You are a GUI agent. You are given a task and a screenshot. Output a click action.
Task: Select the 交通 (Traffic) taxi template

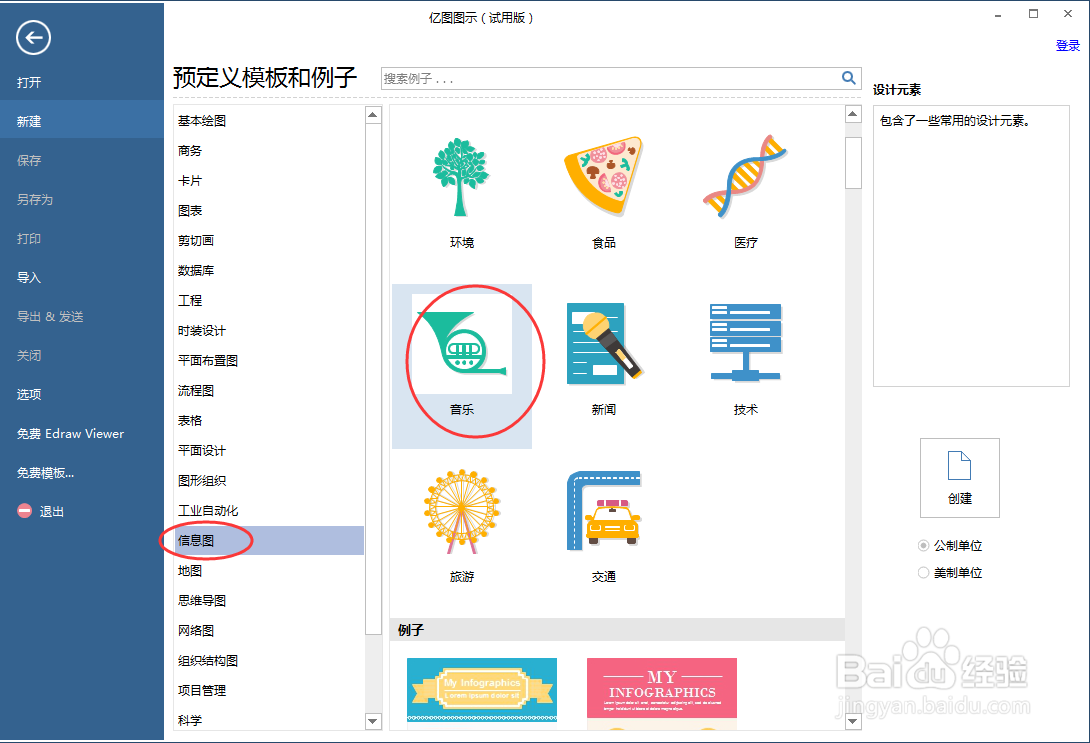point(604,513)
